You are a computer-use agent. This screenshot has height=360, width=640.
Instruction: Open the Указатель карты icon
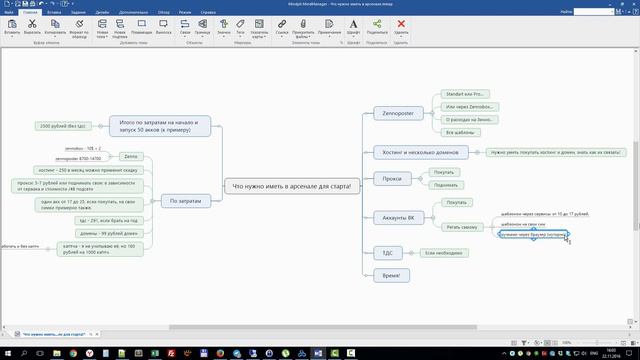pos(259,24)
